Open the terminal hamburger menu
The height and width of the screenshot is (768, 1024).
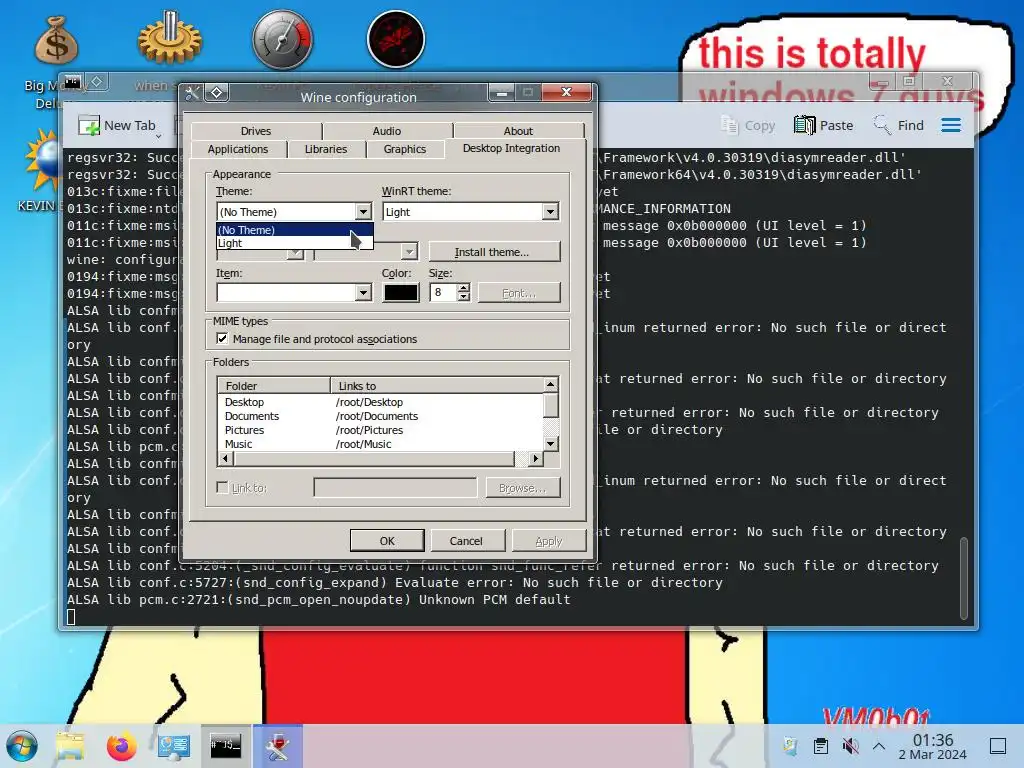click(951, 125)
